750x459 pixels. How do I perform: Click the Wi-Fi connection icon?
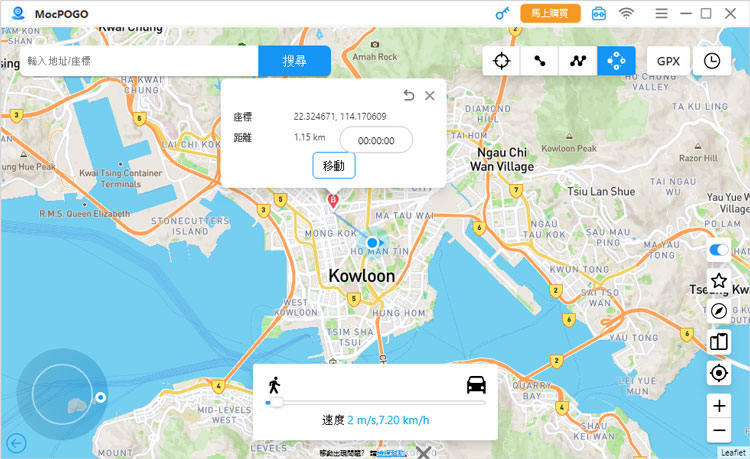pyautogui.click(x=627, y=14)
